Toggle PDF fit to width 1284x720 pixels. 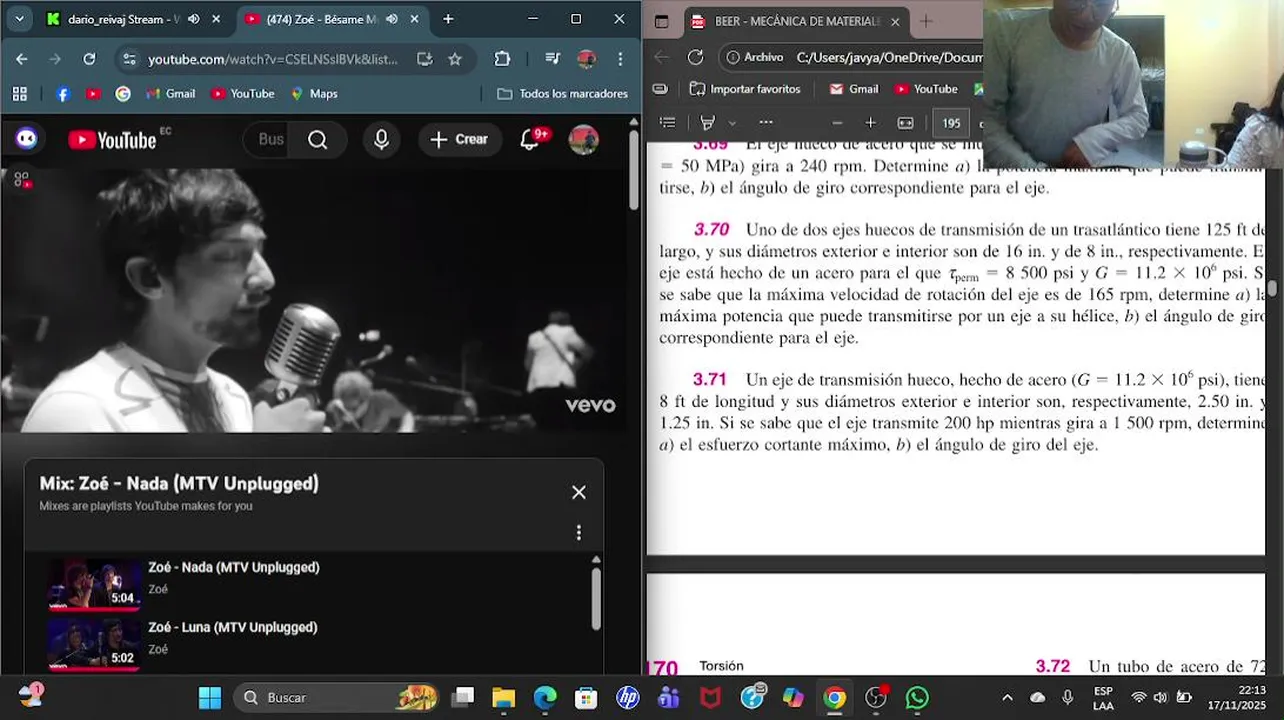pyautogui.click(x=906, y=123)
